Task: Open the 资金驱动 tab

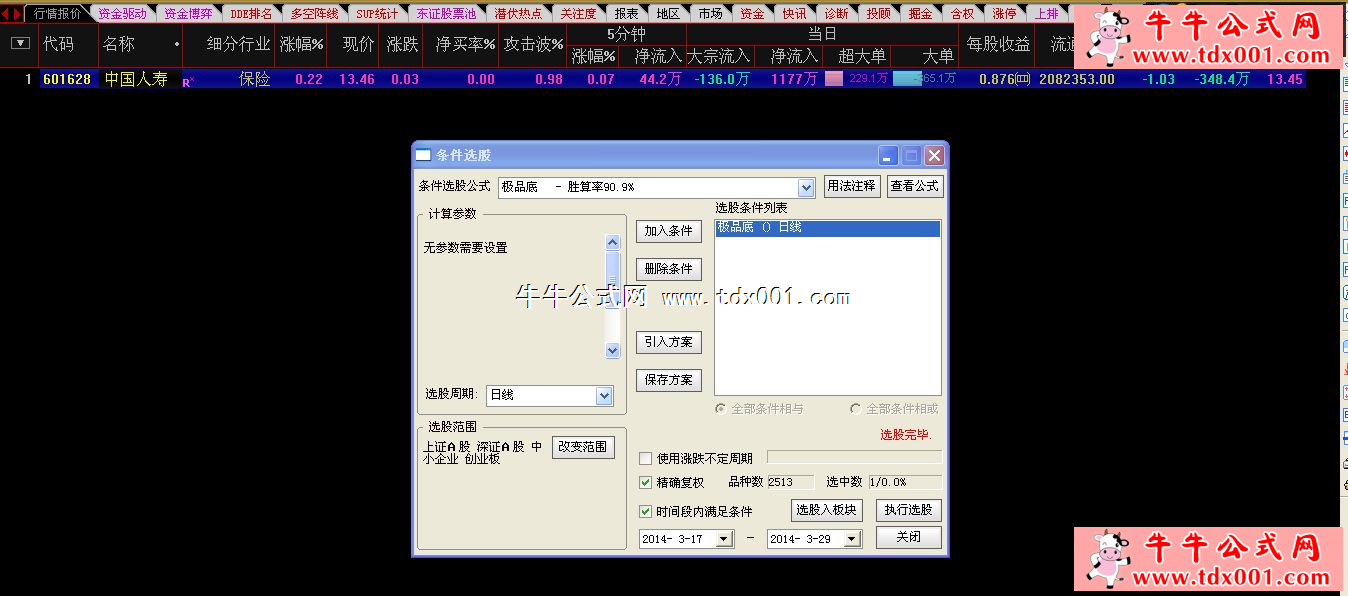Action: (x=122, y=13)
